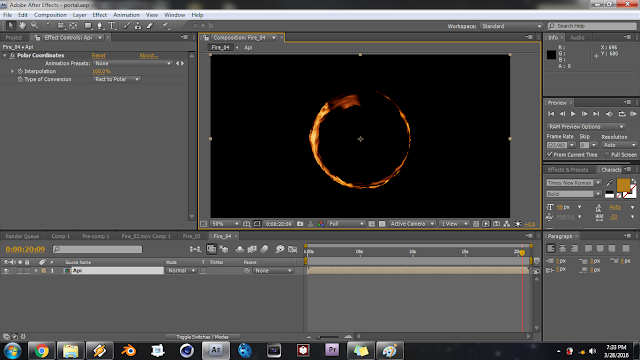Viewport: 640px width, 360px height.
Task: Click the snapshot camera icon in viewer
Action: click(300, 224)
